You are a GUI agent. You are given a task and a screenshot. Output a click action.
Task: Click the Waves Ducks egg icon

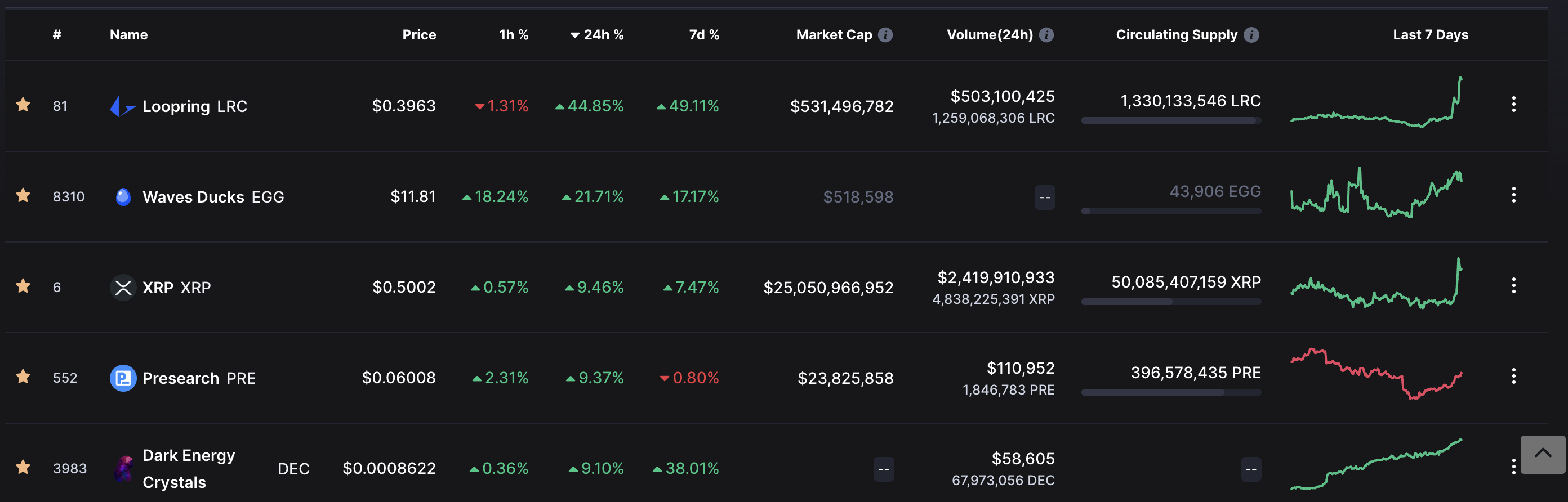pyautogui.click(x=123, y=196)
